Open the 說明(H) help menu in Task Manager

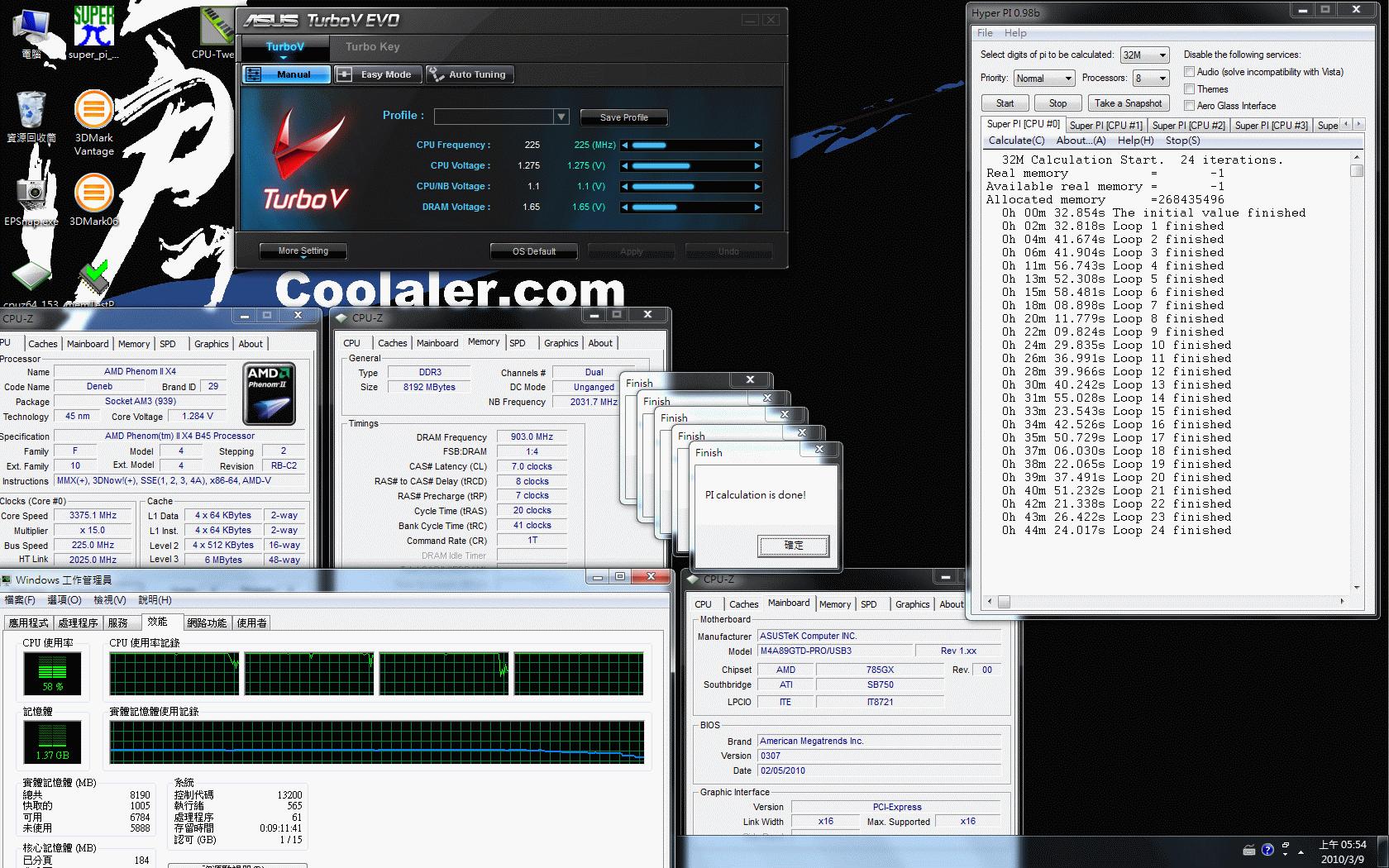(155, 600)
